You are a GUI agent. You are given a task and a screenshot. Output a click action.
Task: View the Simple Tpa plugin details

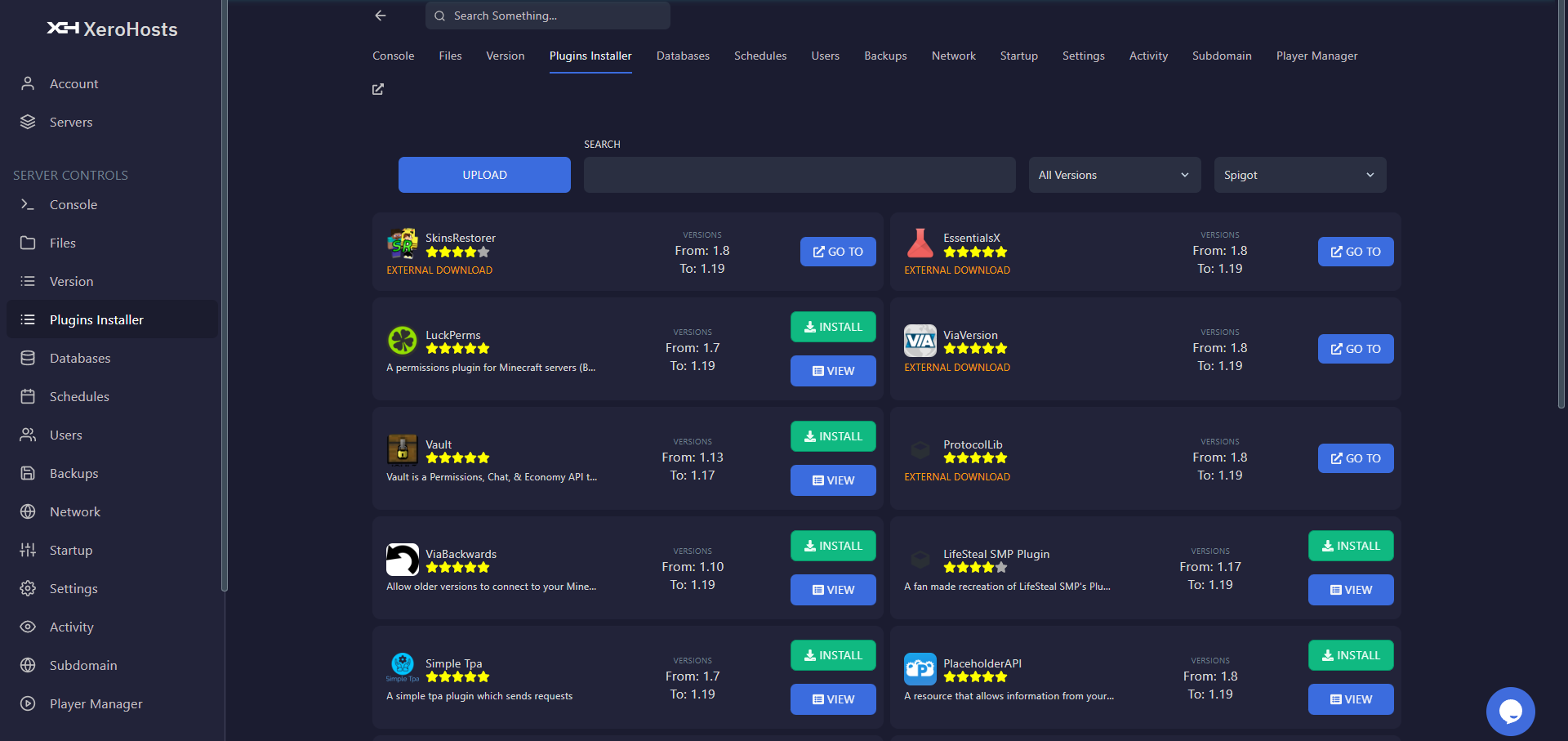point(833,699)
